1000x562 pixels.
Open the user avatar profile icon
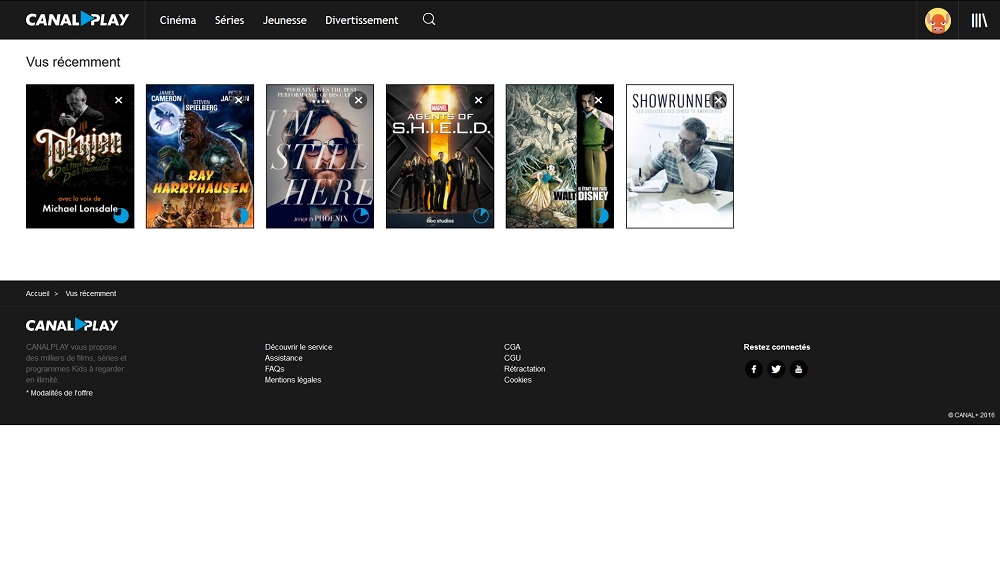pyautogui.click(x=938, y=20)
